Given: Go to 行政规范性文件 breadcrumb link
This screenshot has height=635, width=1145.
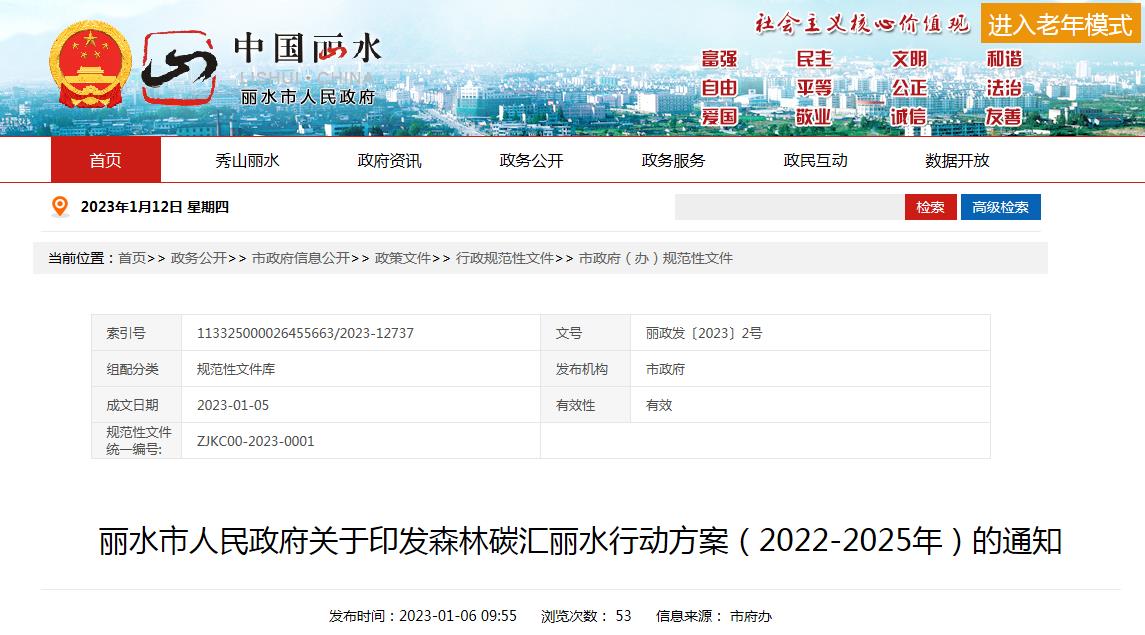Looking at the screenshot, I should click(x=504, y=258).
